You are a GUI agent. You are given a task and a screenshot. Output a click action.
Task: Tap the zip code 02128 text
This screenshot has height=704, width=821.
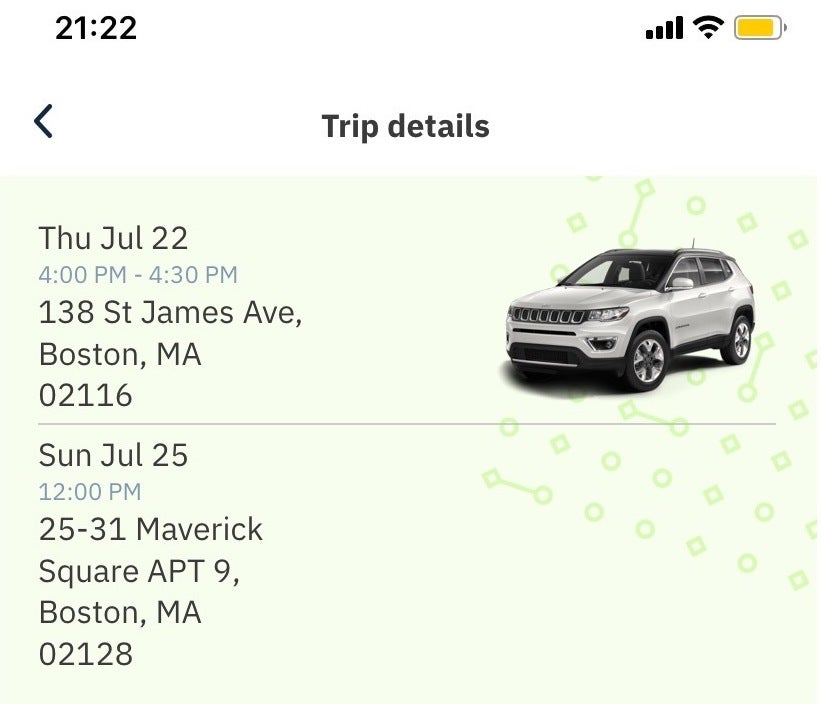tap(85, 653)
